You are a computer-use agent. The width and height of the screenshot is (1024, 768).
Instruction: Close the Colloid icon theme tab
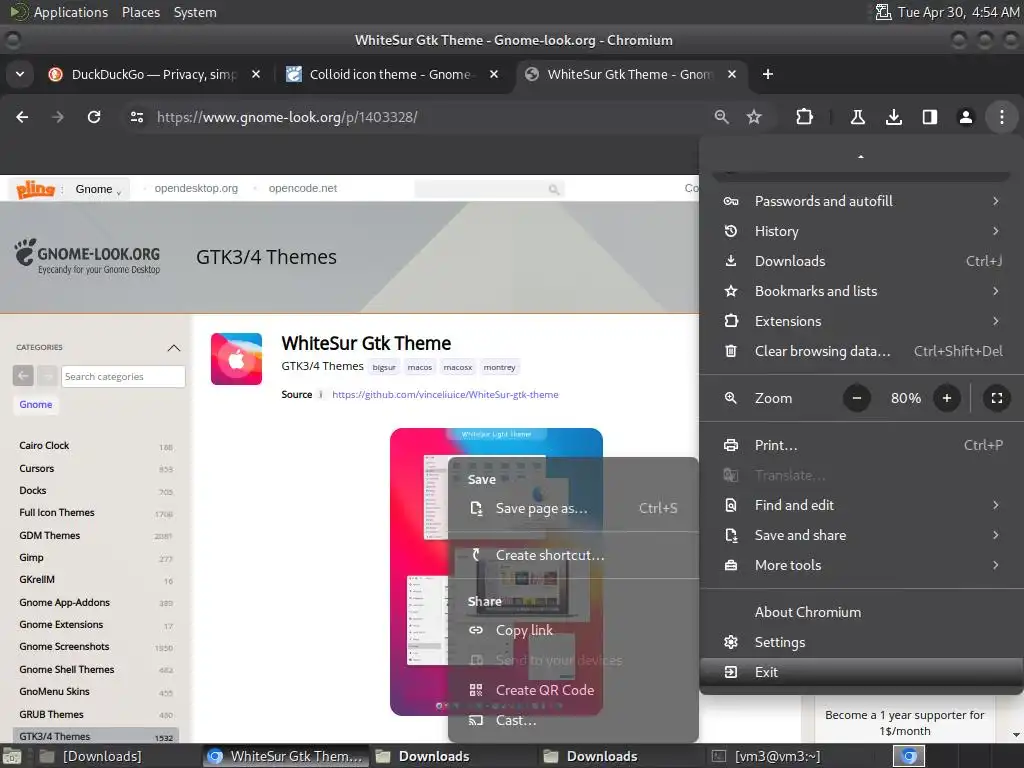(494, 74)
